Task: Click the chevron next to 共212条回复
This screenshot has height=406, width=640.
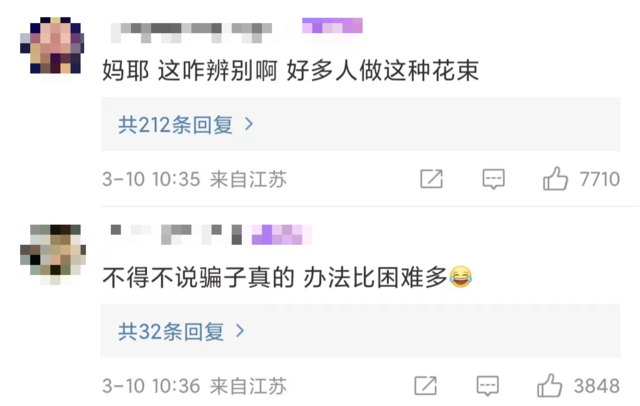Action: (x=249, y=124)
